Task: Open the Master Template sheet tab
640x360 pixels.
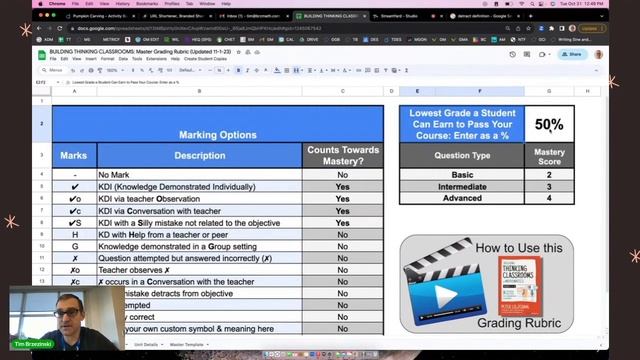Action: 189,344
